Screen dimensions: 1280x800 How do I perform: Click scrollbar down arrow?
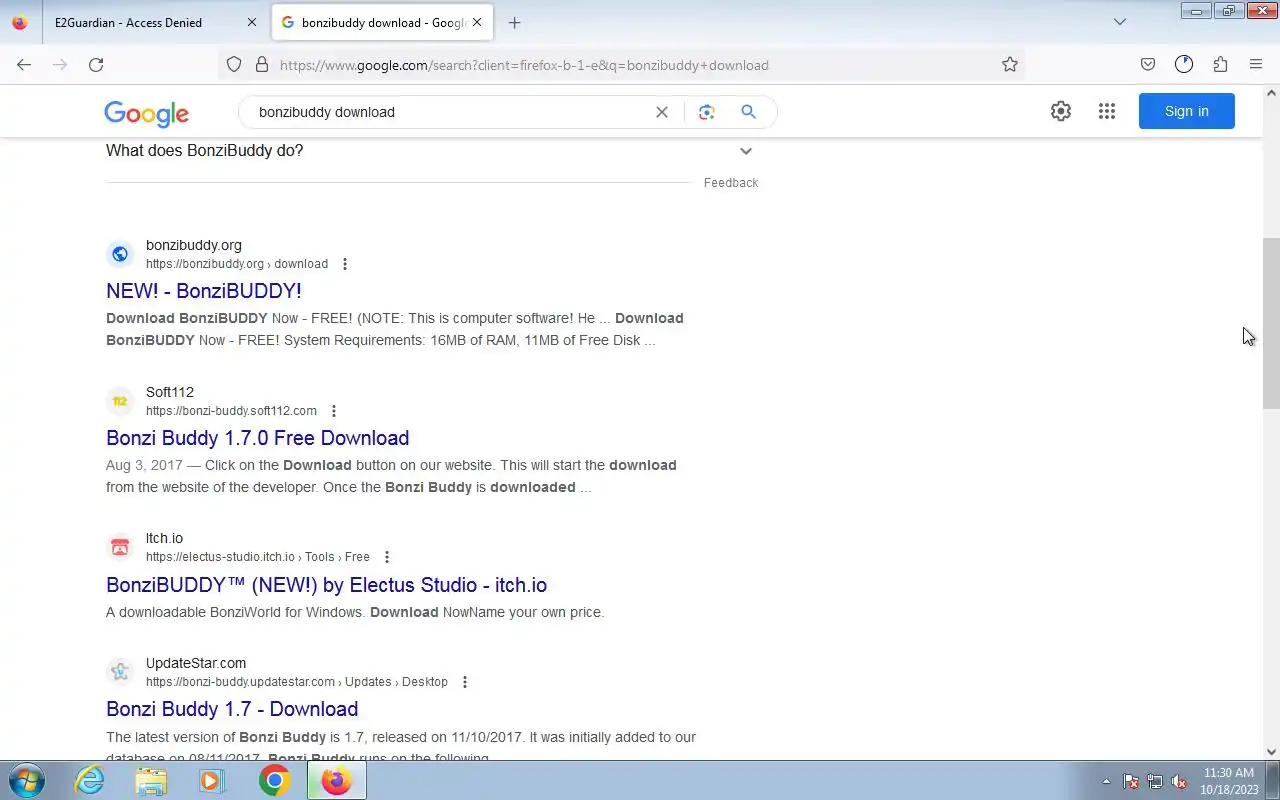click(x=1271, y=752)
